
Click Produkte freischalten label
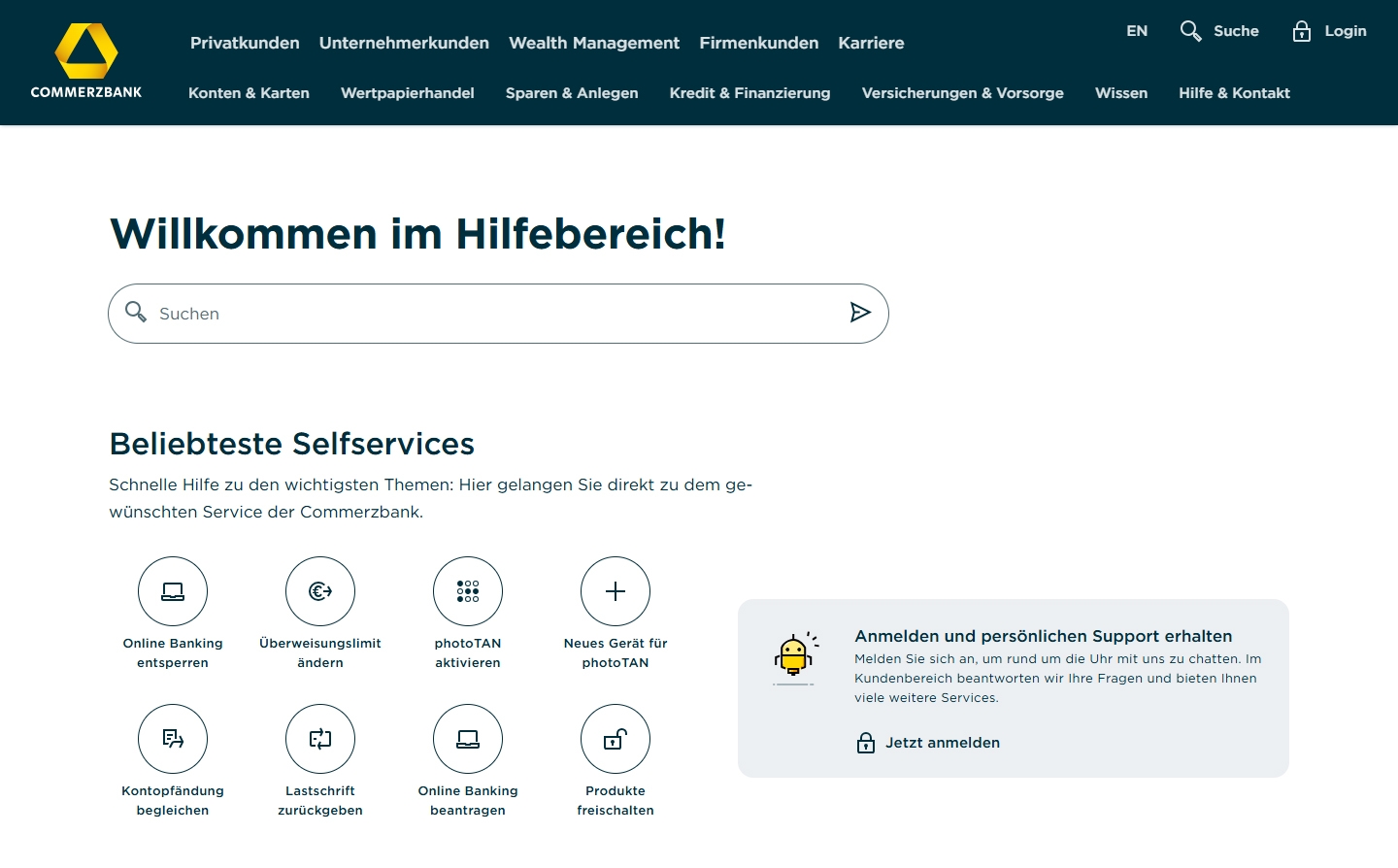click(x=616, y=801)
